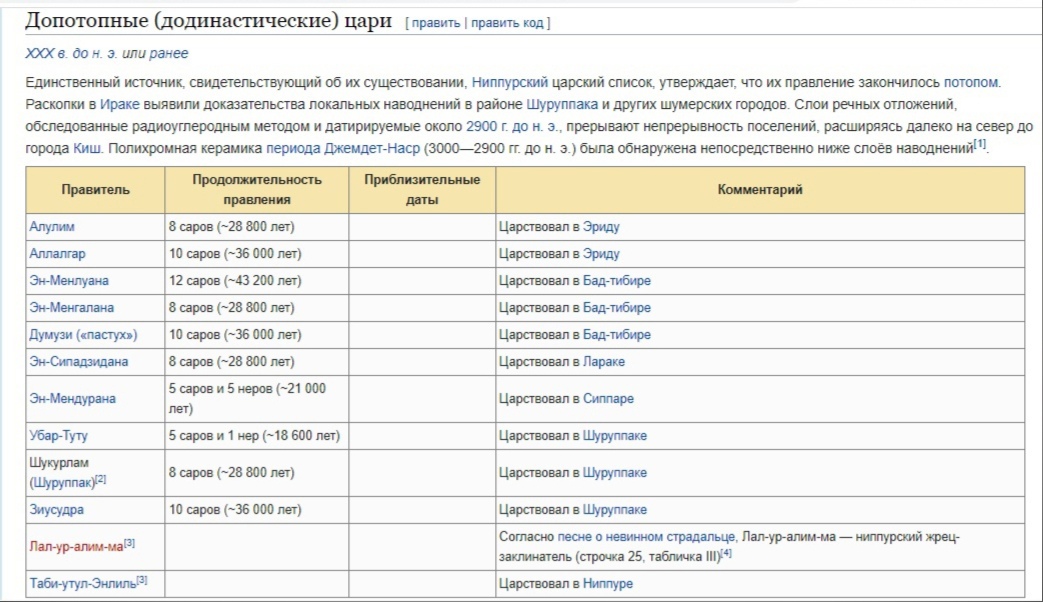Click footnote [3] after Таби-утул-Энлиль
Screen dimensions: 1043x602
click(142, 580)
